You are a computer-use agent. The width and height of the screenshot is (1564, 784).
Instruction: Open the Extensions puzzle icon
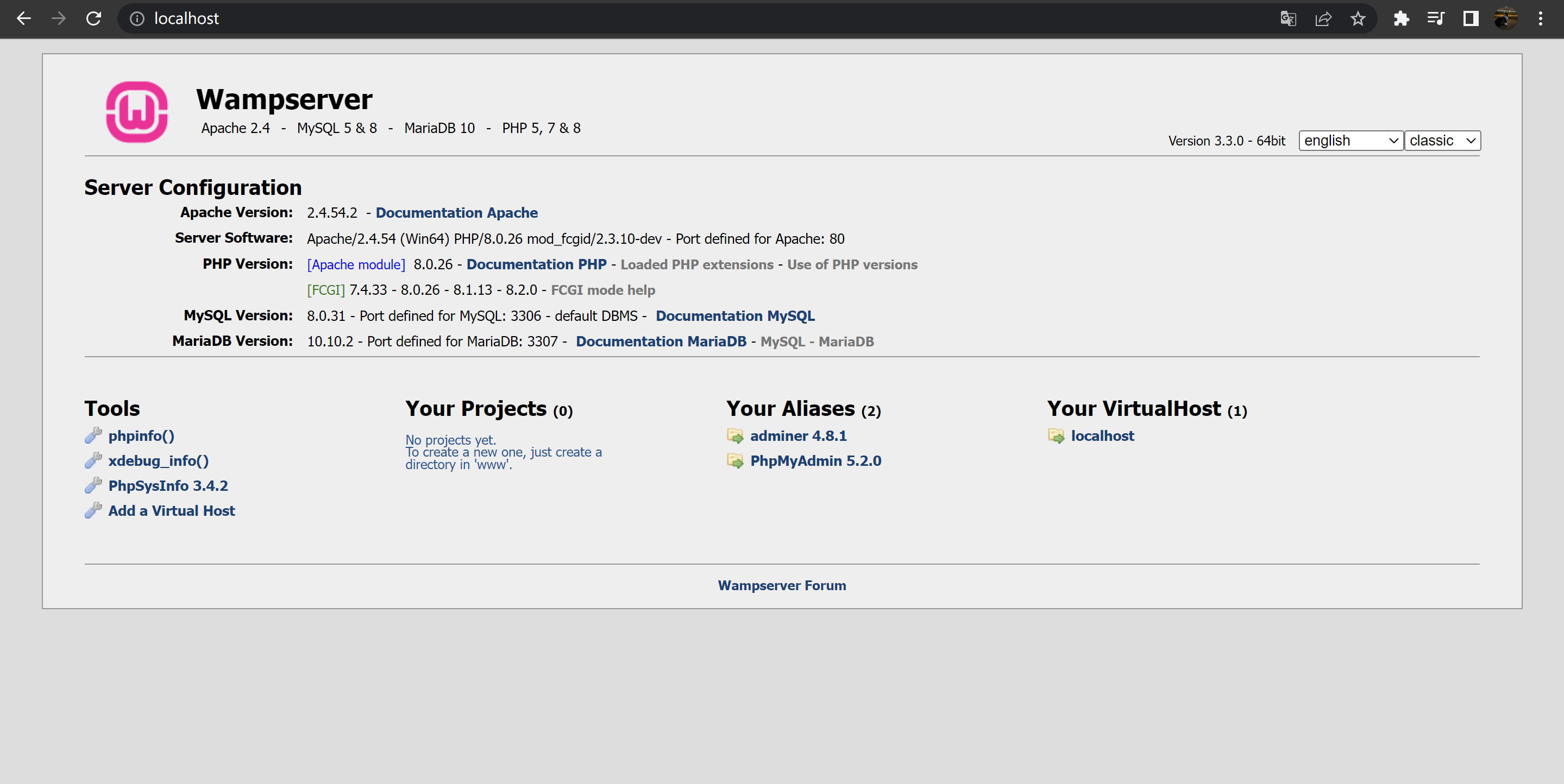point(1401,19)
